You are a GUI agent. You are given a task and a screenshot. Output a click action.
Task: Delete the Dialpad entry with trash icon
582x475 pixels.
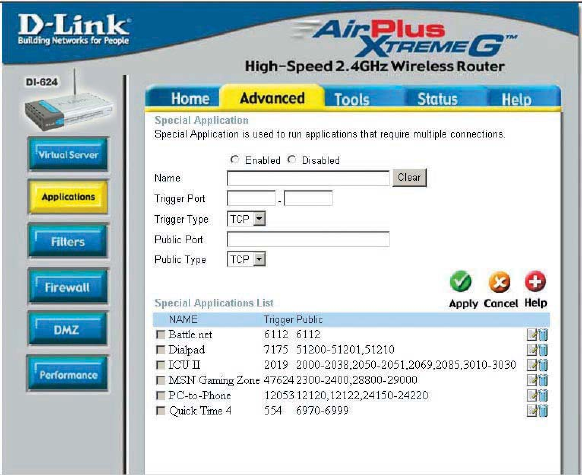click(542, 350)
